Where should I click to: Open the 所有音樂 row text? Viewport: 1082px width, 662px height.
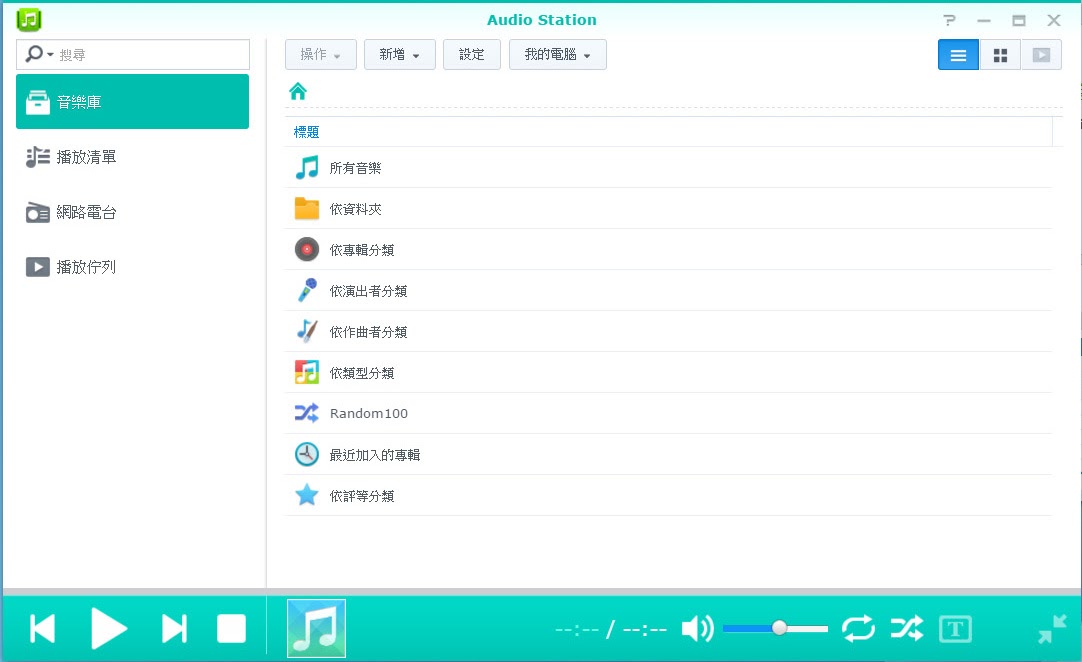point(355,168)
